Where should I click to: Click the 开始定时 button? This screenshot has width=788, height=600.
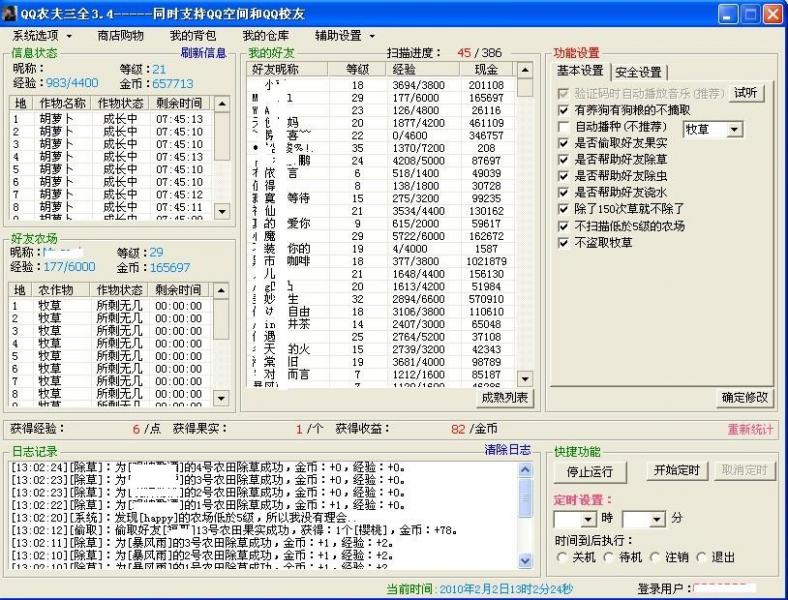tap(676, 470)
